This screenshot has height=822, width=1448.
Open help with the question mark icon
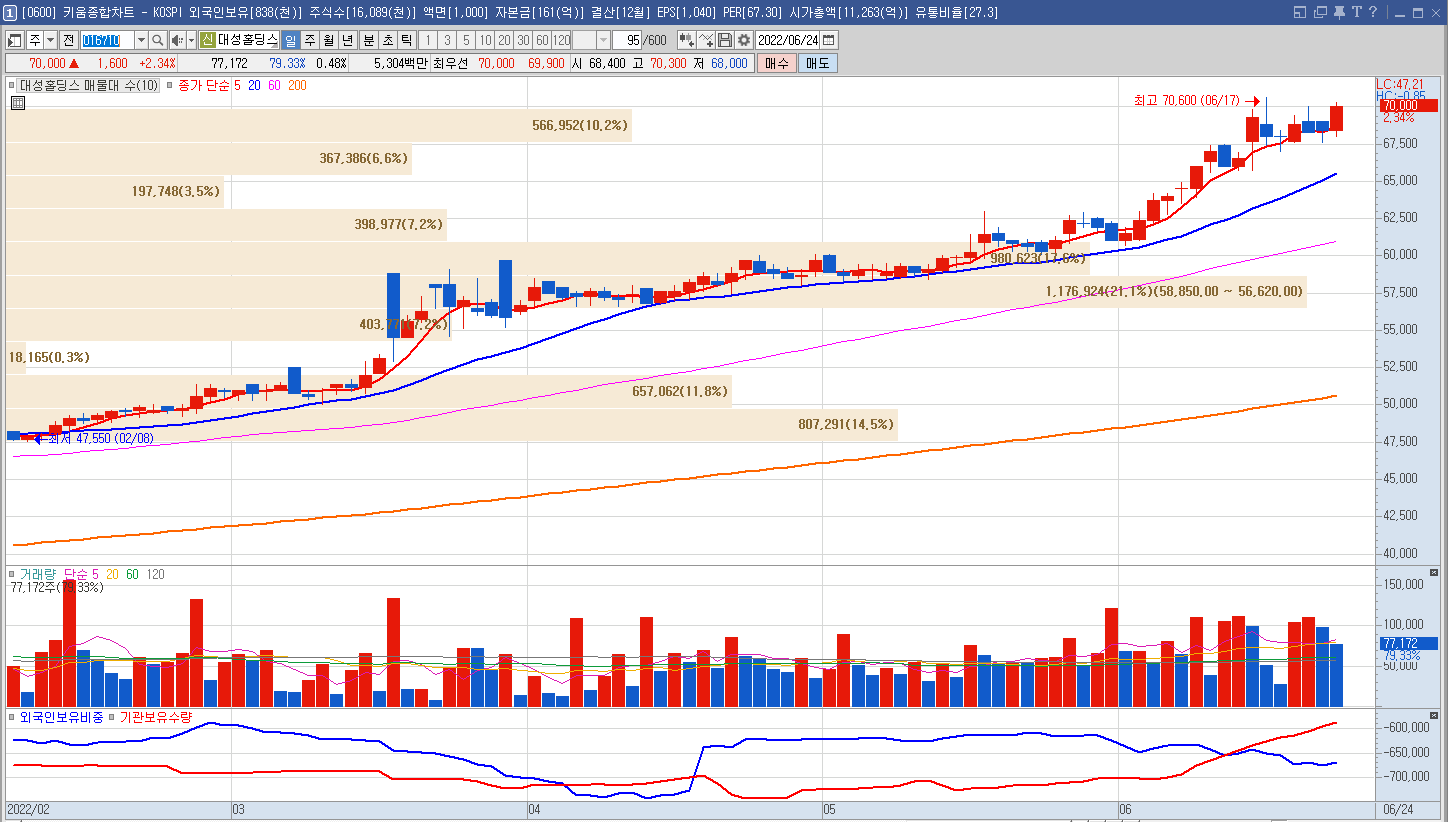(1373, 12)
